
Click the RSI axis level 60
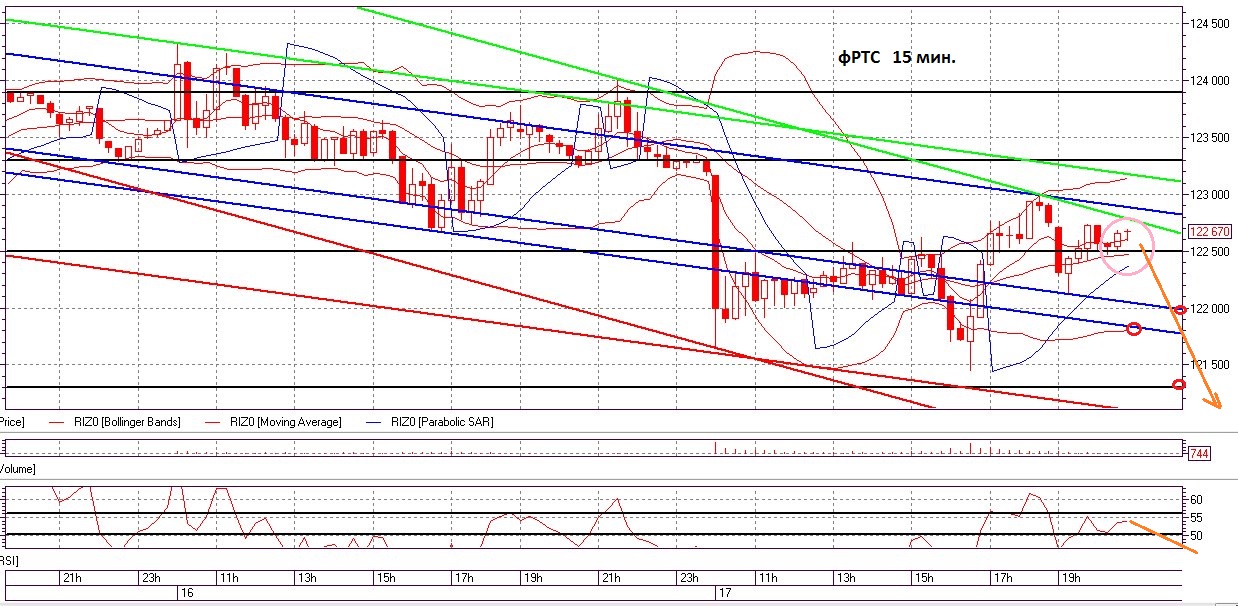[1195, 499]
